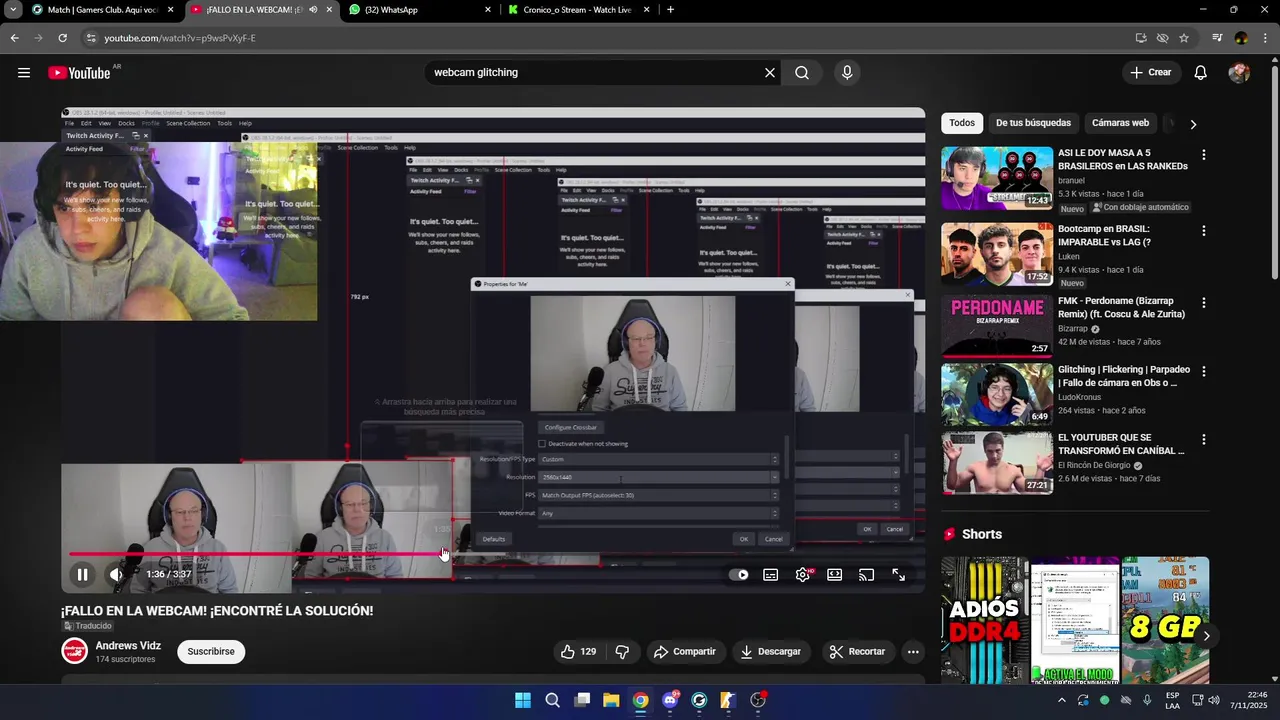Screen dimensions: 1280x720
Task: Open Crear menu
Action: point(1151,72)
